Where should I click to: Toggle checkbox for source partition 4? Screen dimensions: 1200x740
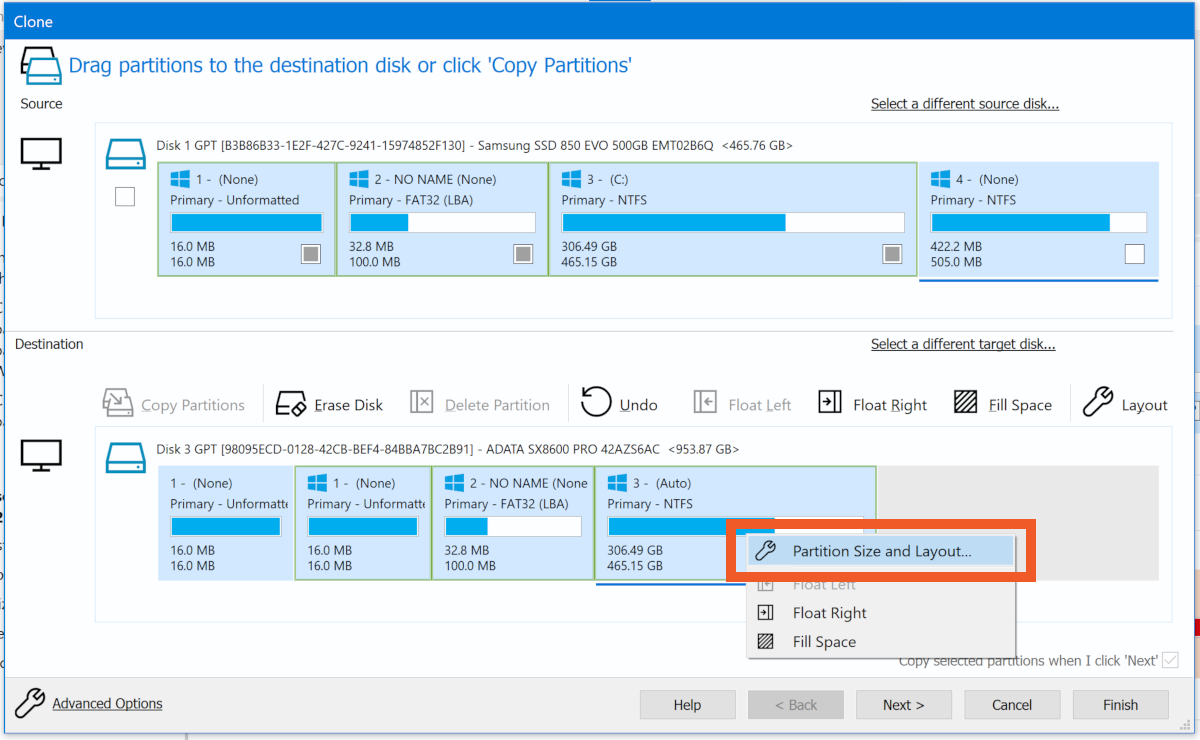point(1134,254)
